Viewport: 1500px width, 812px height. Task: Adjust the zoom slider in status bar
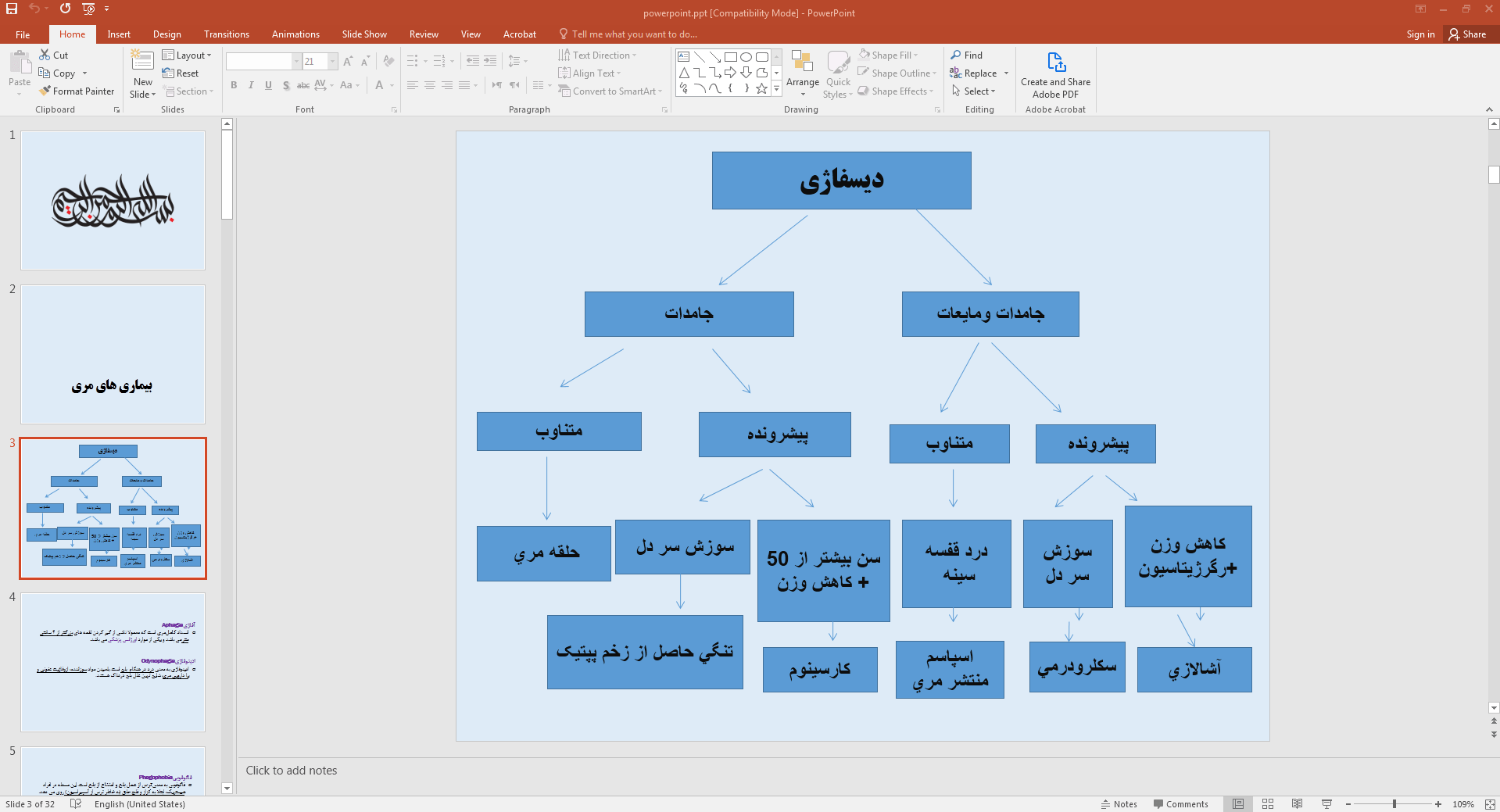coord(1394,804)
